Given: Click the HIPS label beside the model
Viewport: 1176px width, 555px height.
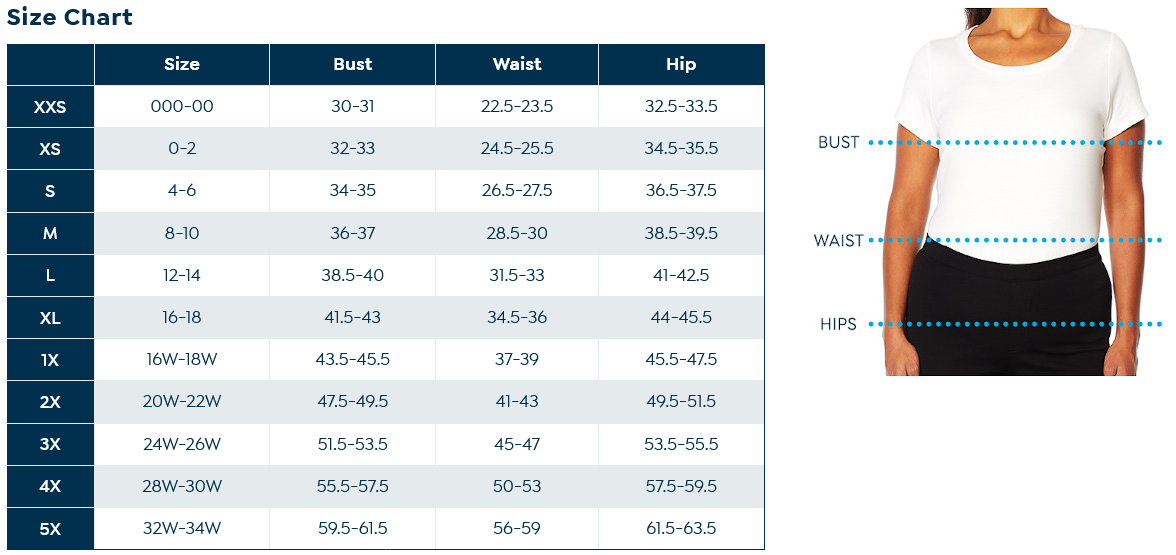Looking at the screenshot, I should point(838,325).
